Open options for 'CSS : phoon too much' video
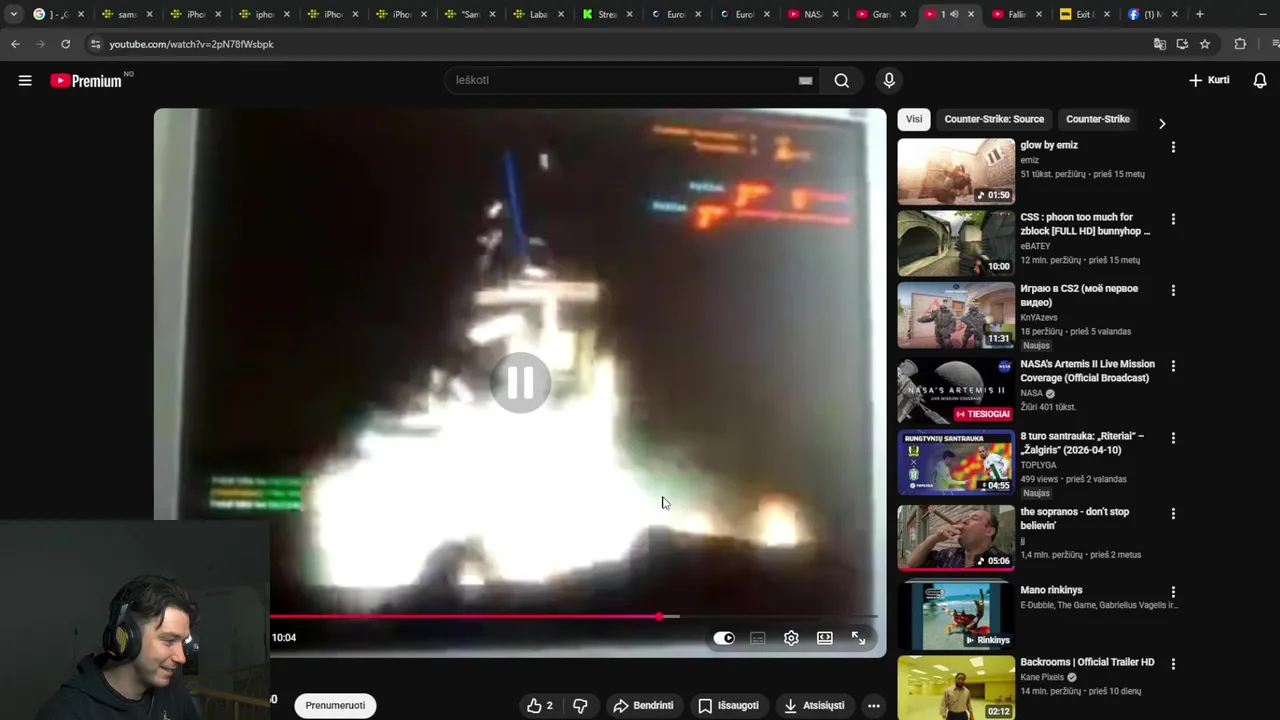The image size is (1280, 720). tap(1173, 219)
